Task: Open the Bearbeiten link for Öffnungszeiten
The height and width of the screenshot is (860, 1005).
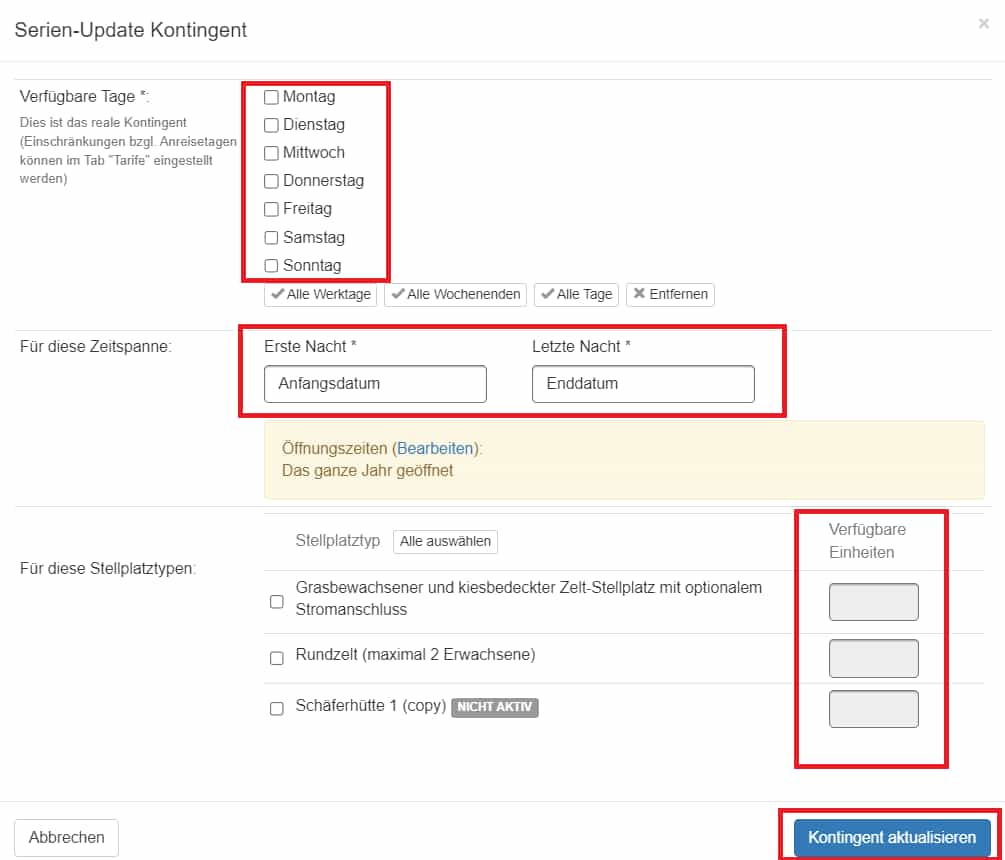Action: pyautogui.click(x=435, y=449)
